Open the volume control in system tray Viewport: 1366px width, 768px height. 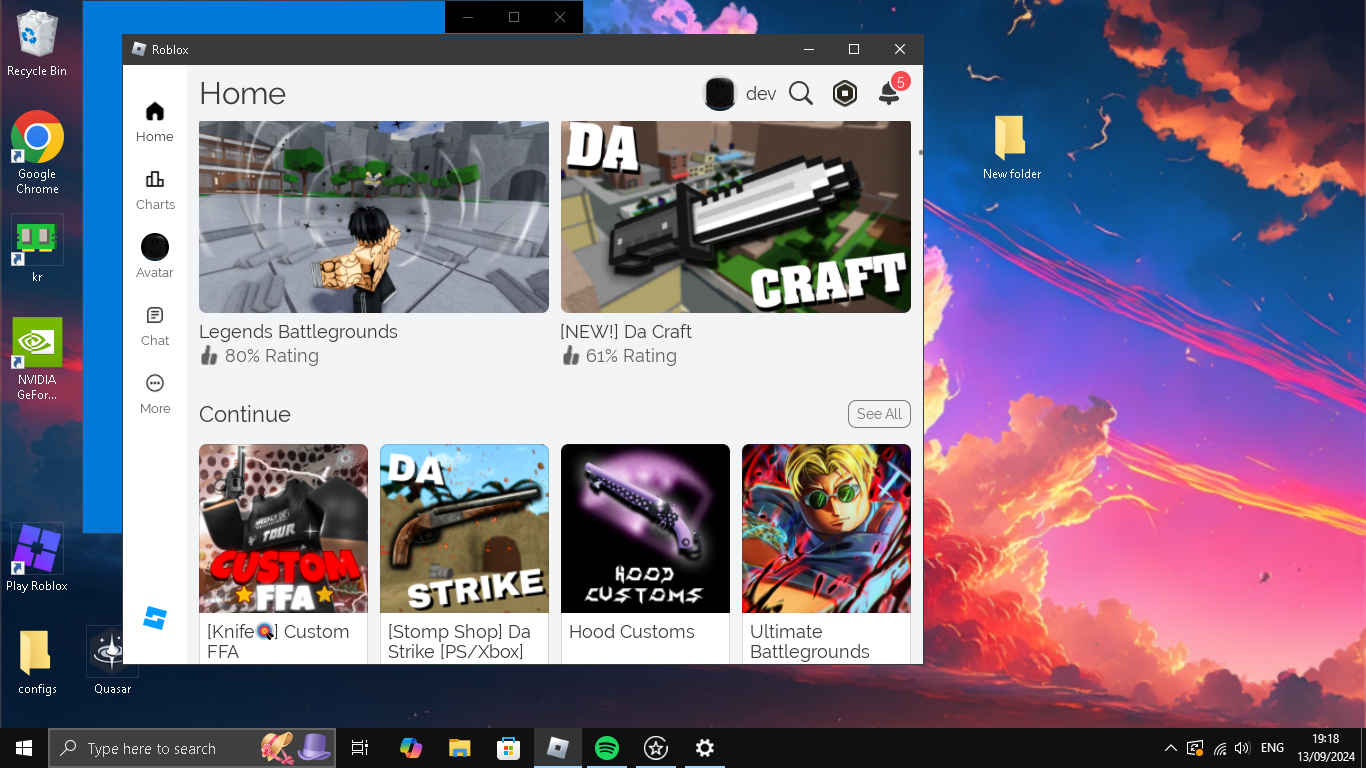tap(1242, 748)
